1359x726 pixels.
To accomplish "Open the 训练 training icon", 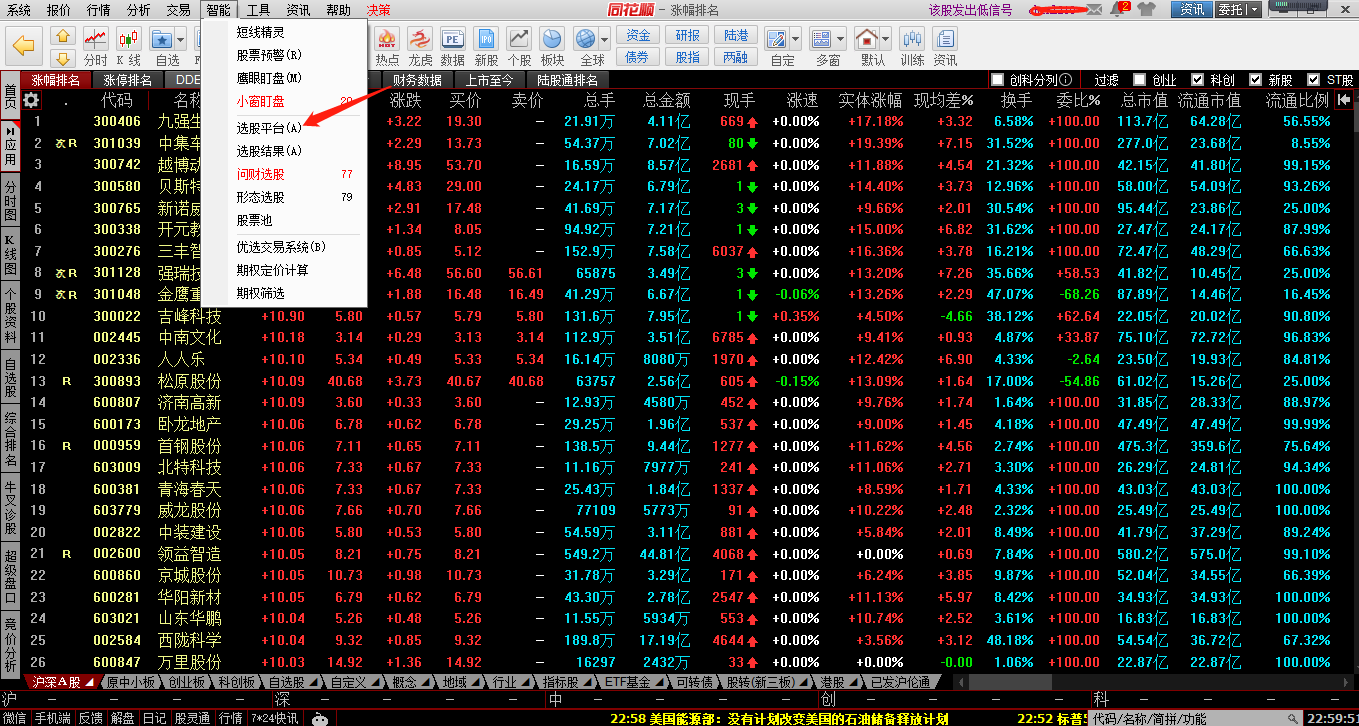I will 911,46.
